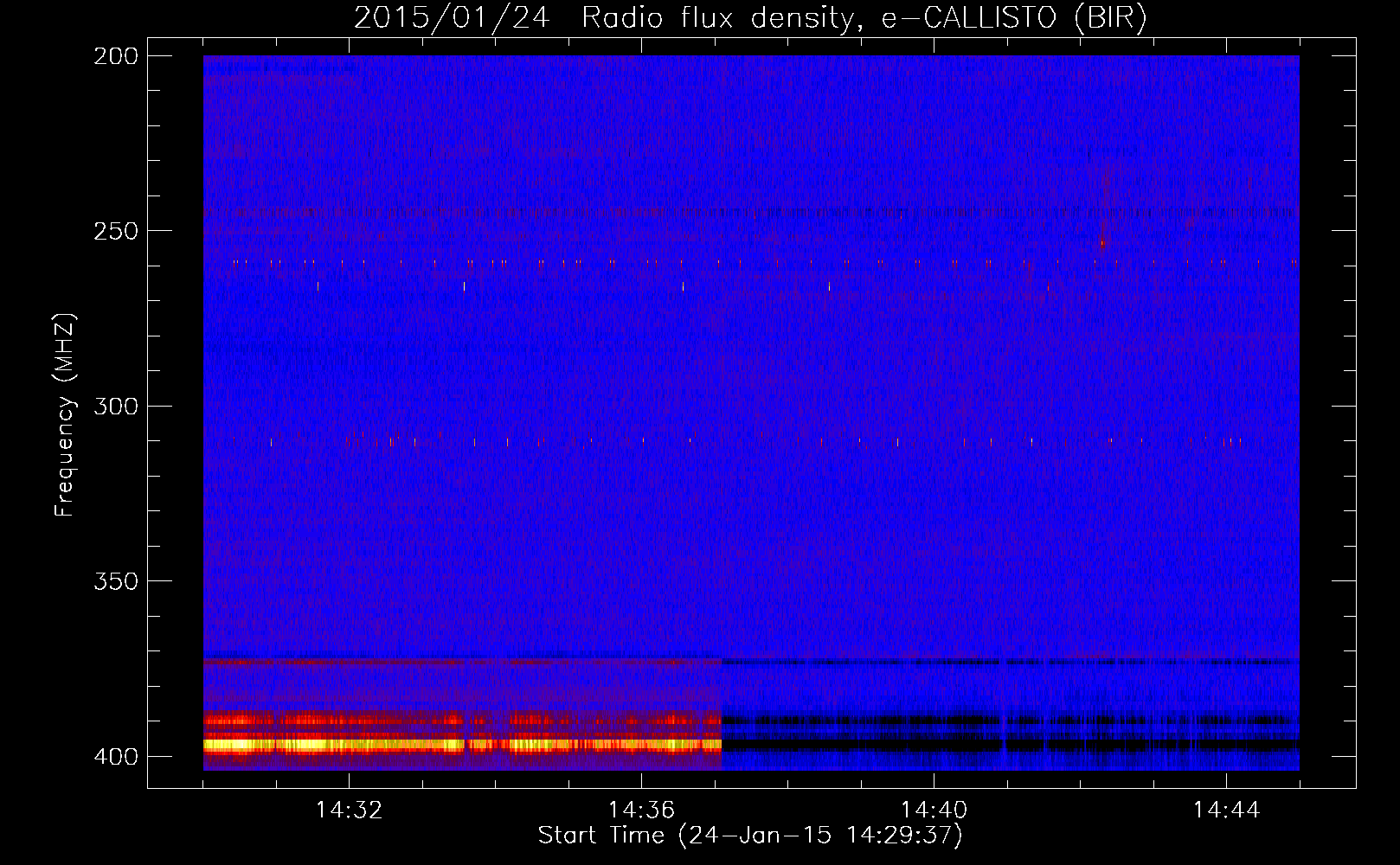Click the 14:36 time tick label

pyautogui.click(x=641, y=811)
